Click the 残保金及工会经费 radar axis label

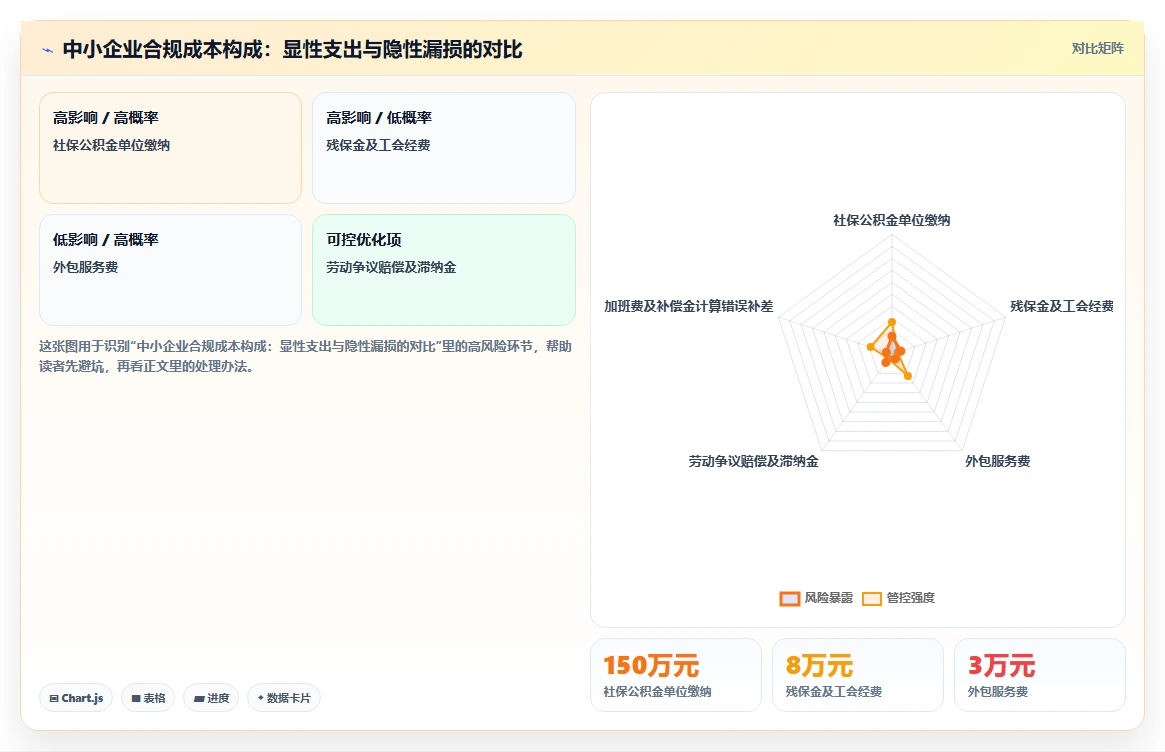tap(1062, 306)
